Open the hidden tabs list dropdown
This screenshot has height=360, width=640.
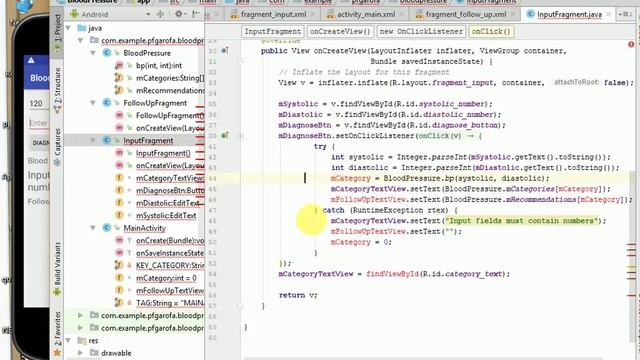[x=625, y=14]
